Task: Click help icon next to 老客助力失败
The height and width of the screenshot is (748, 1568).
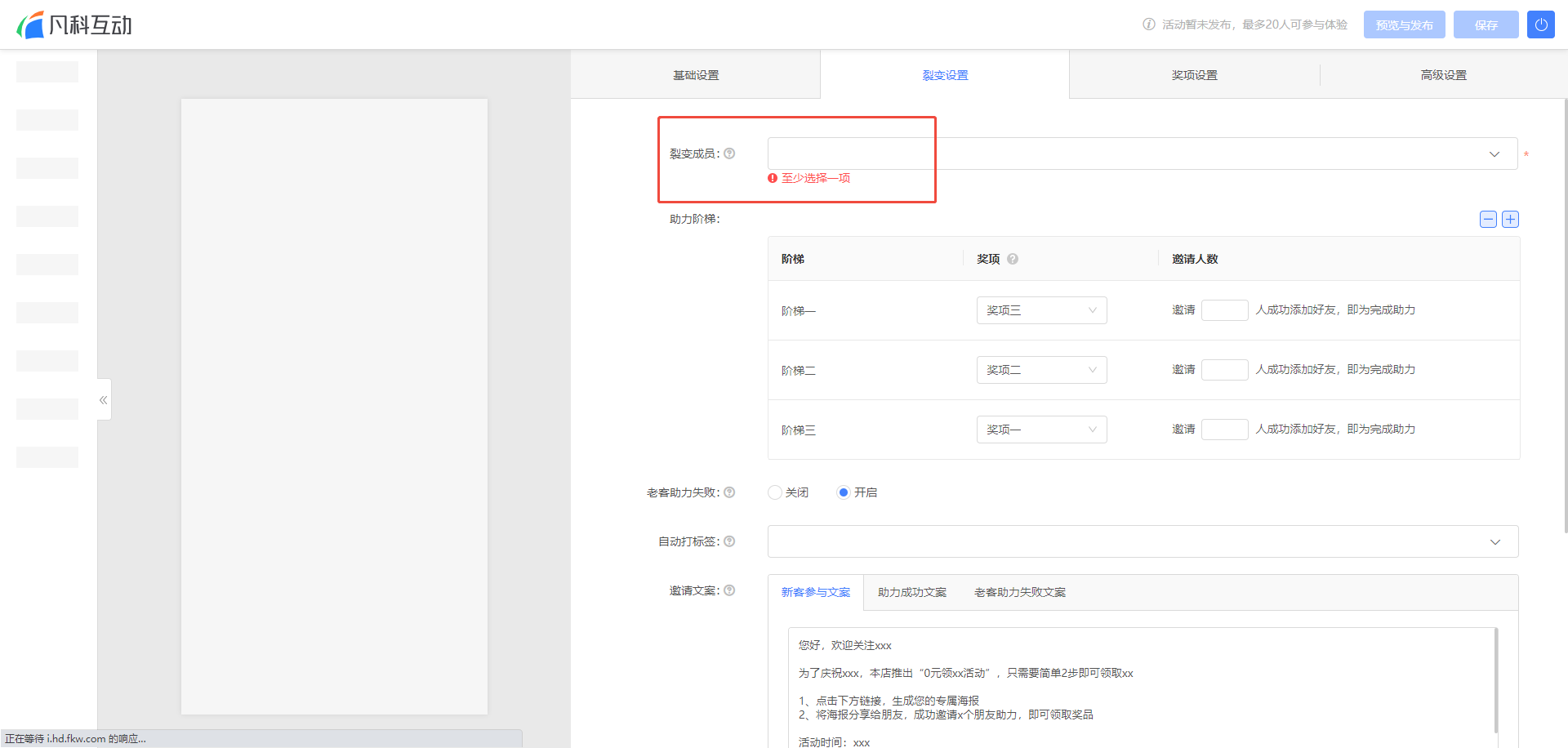Action: 729,492
